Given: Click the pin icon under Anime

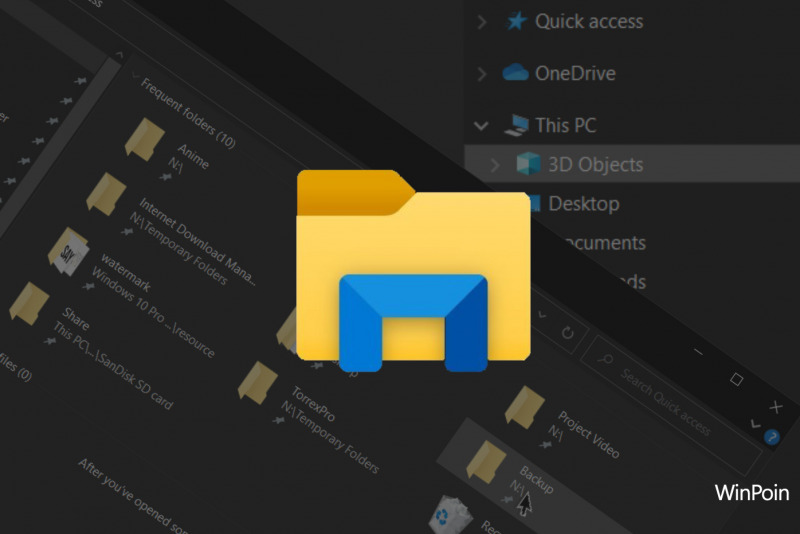Looking at the screenshot, I should coord(165,177).
